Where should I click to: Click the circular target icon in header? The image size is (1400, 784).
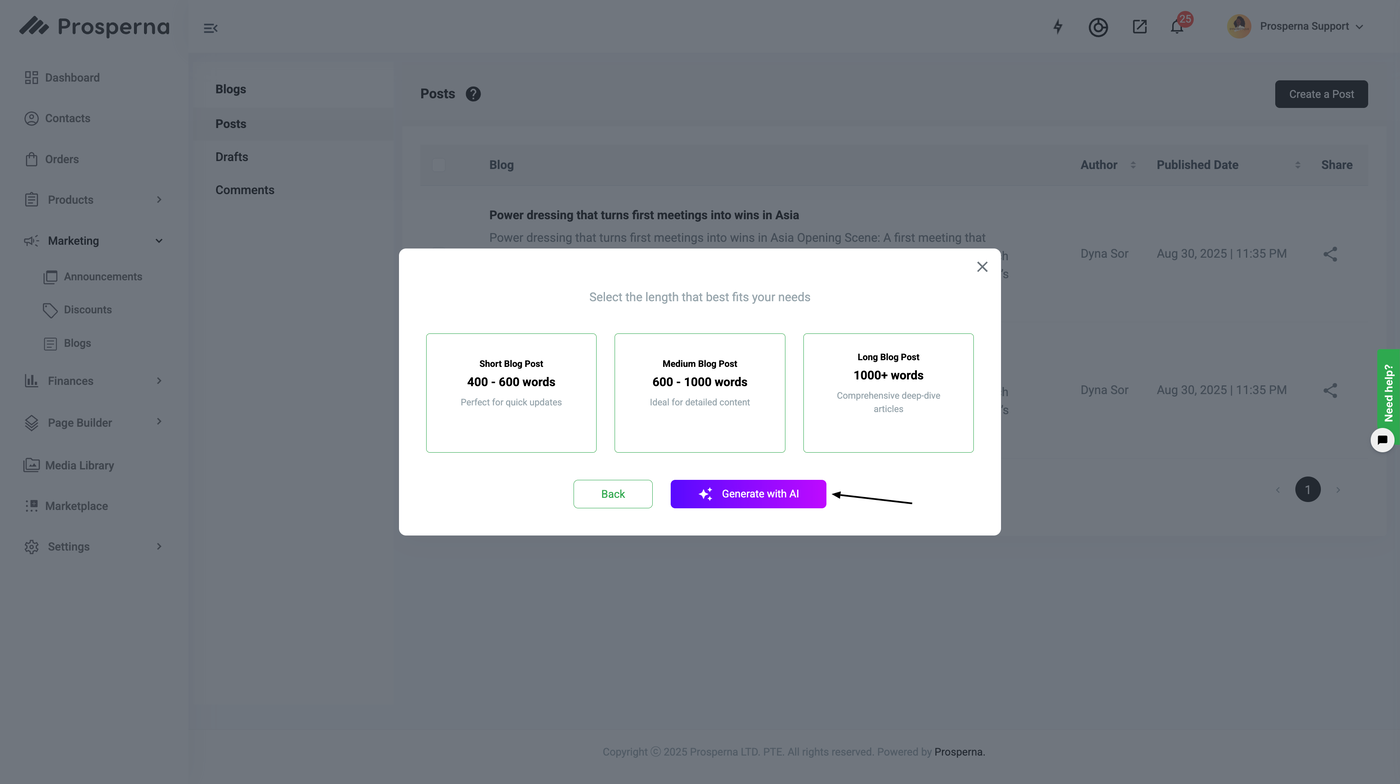point(1098,27)
